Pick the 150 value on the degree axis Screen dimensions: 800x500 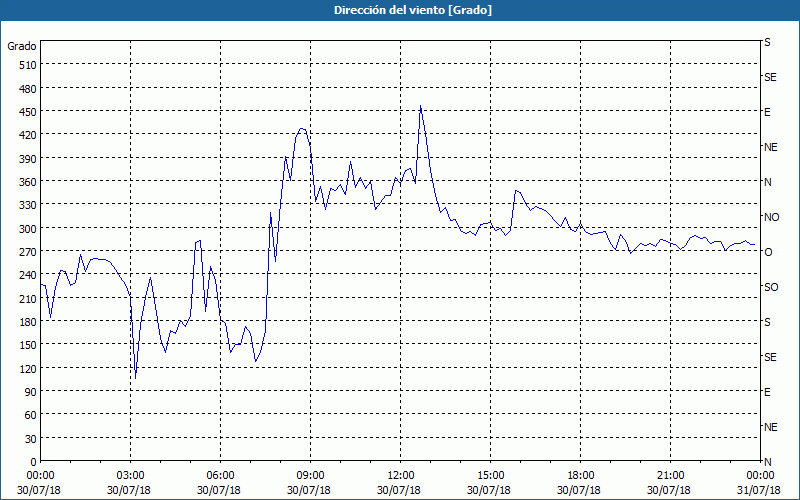coord(28,345)
